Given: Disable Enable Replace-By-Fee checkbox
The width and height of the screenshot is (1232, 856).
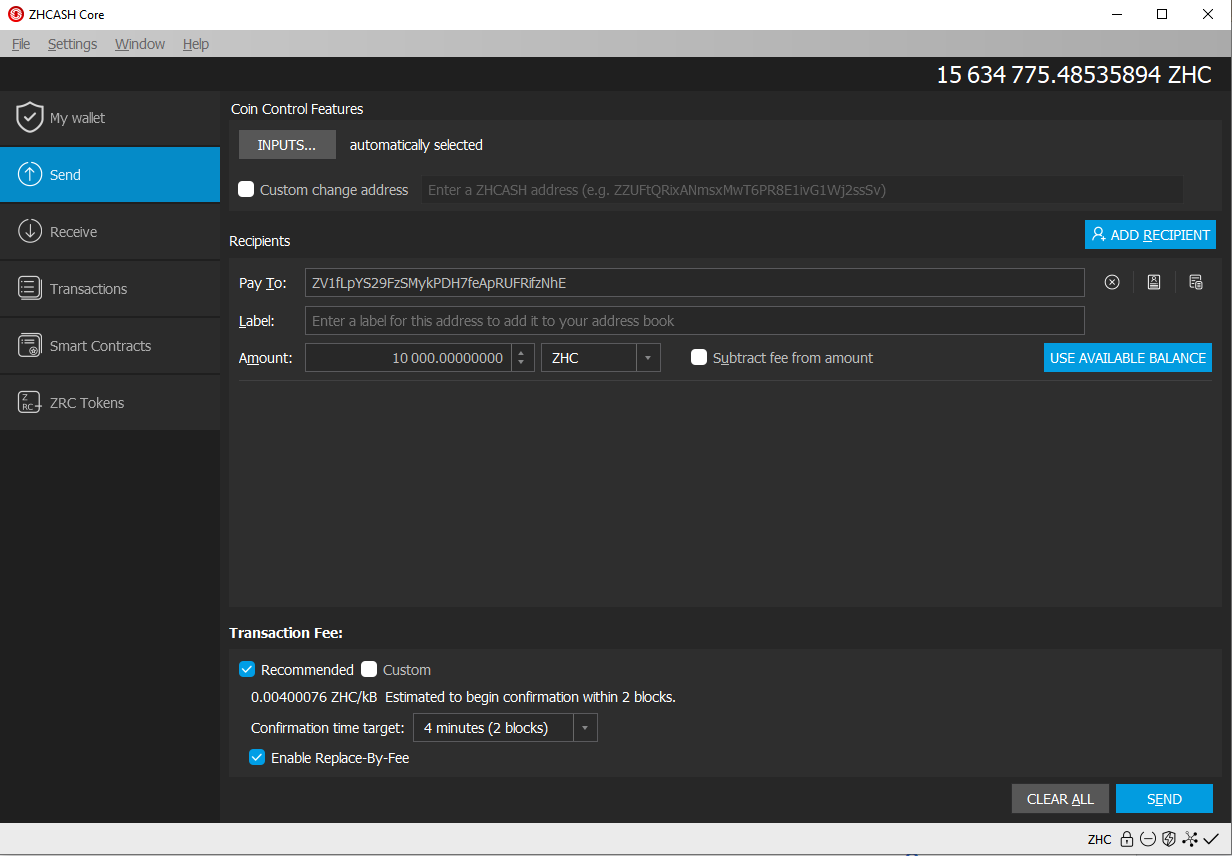Looking at the screenshot, I should (x=257, y=757).
